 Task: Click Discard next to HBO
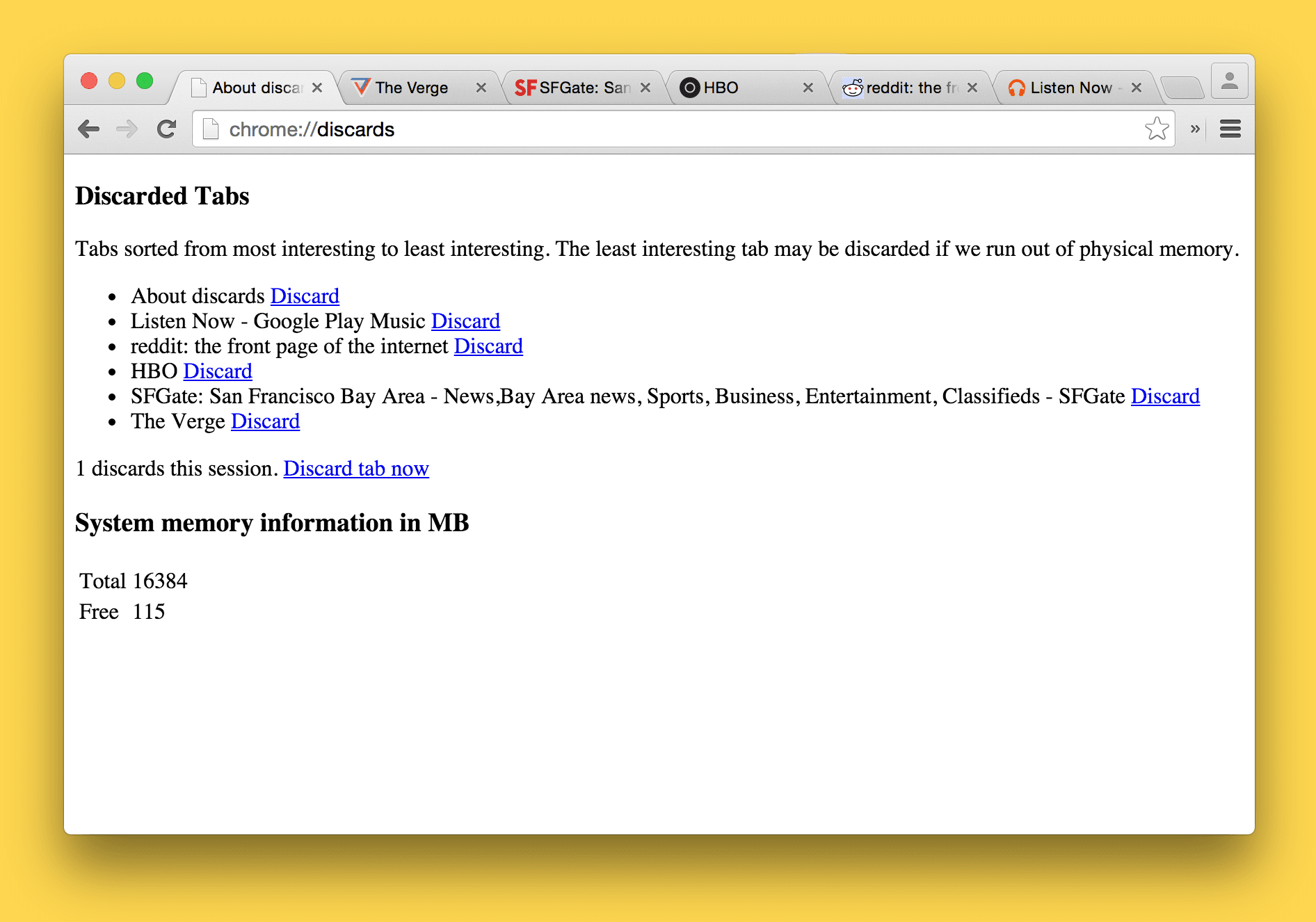217,371
